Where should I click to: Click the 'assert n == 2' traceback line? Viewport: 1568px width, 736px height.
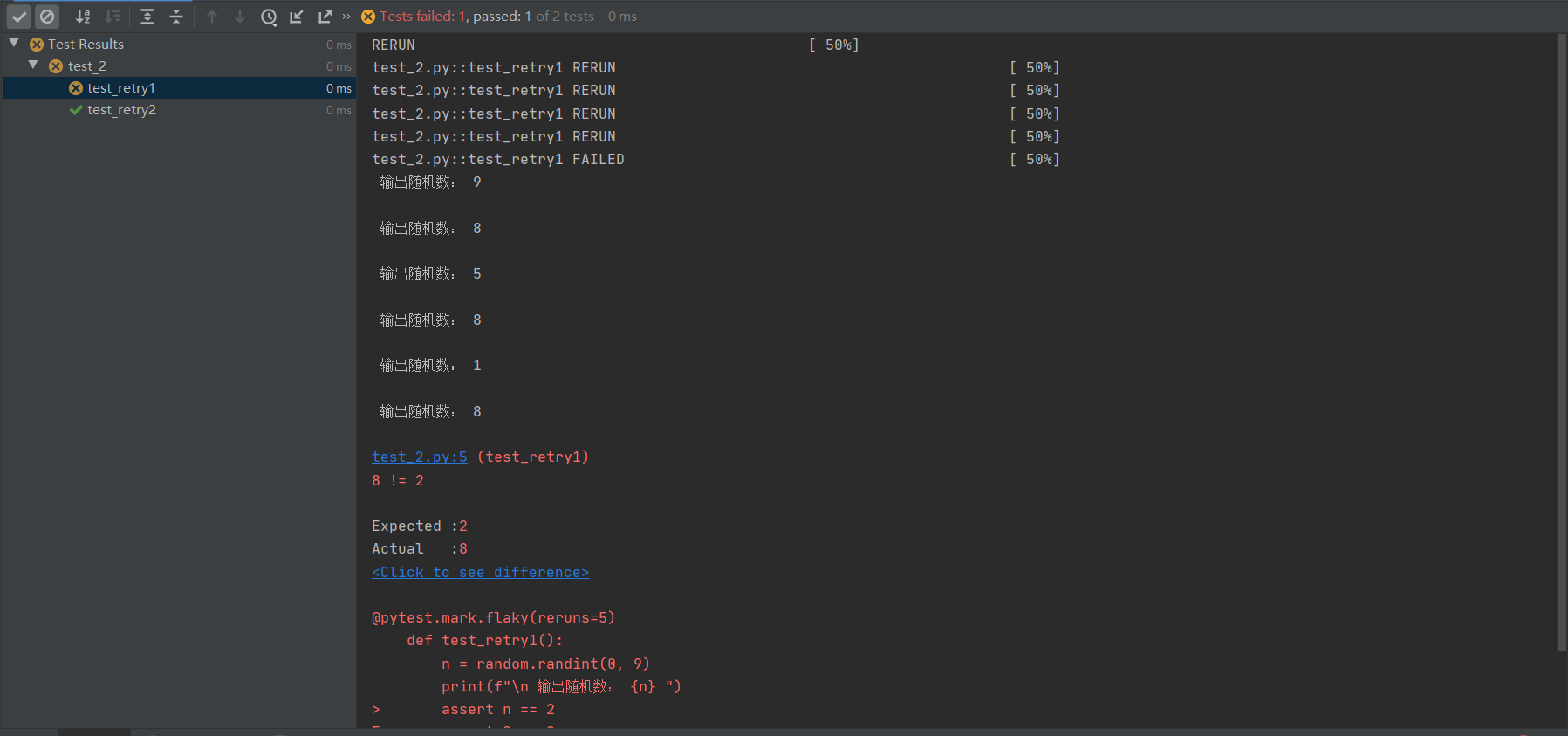point(498,709)
